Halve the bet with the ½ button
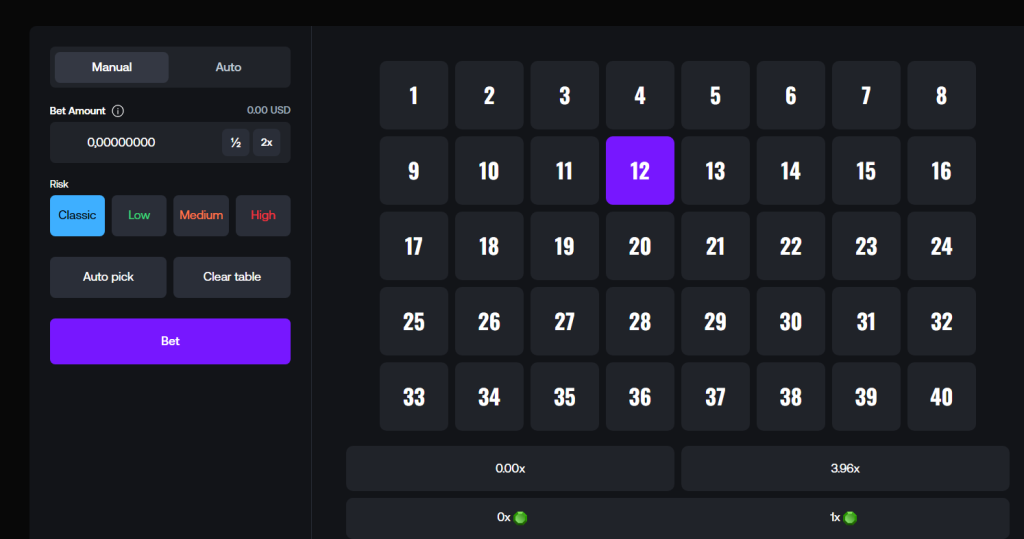 [x=235, y=143]
